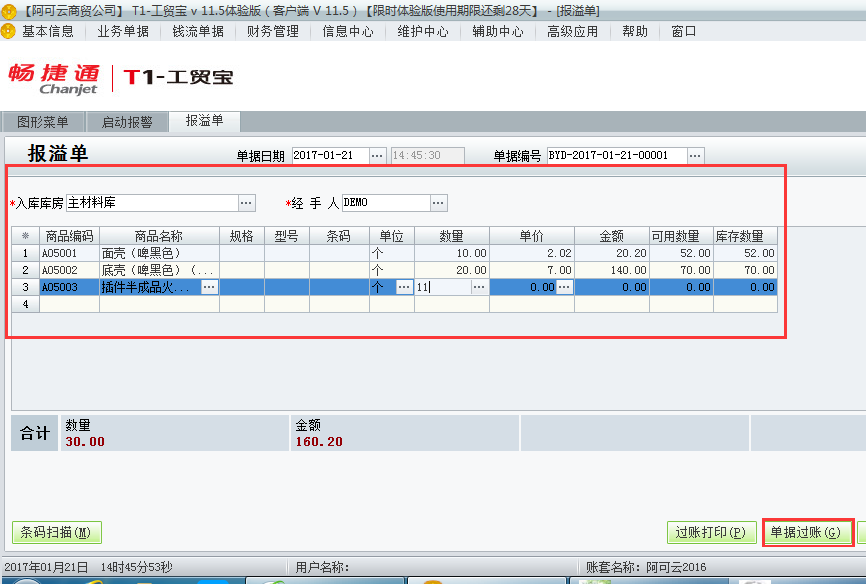Open the 维护中心 menu

pyautogui.click(x=423, y=31)
